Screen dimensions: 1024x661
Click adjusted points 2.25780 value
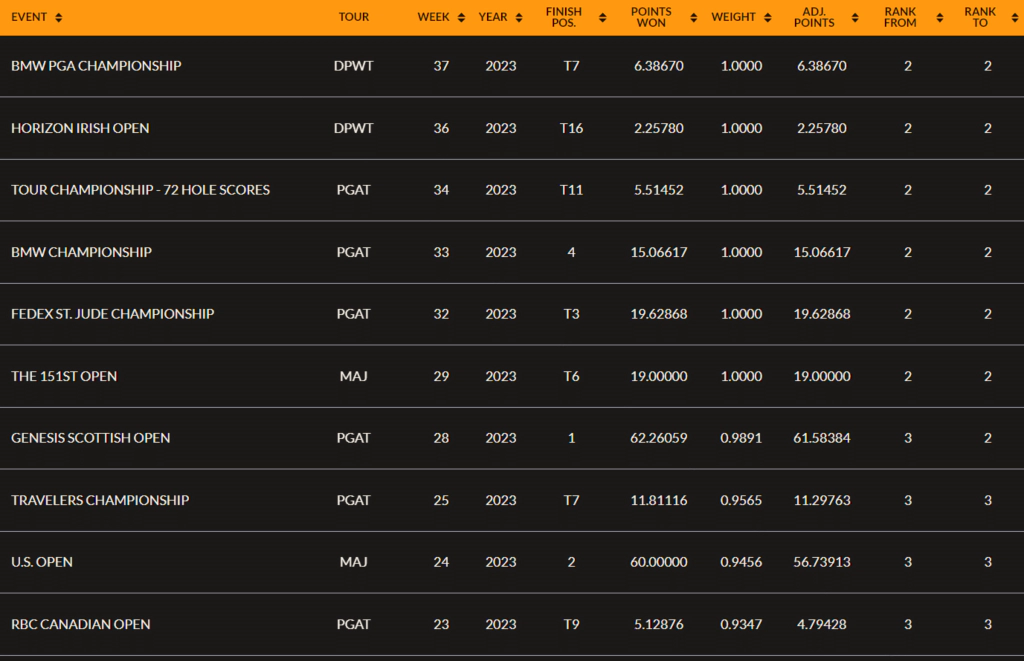[x=822, y=128]
